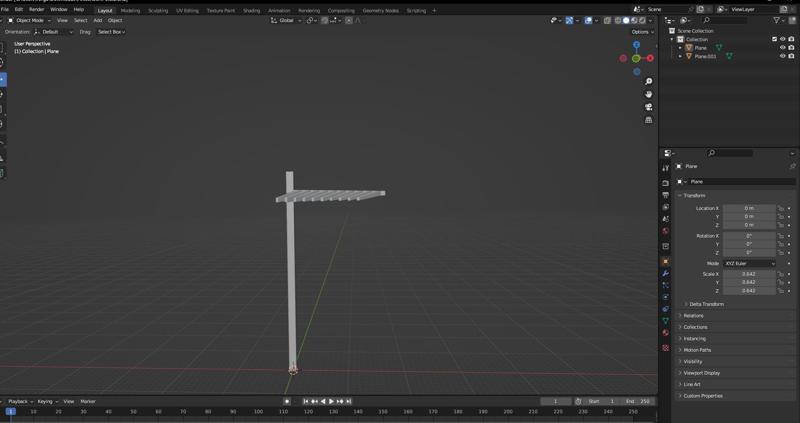Image resolution: width=800 pixels, height=423 pixels.
Task: Click the red X axis on the gizmo
Action: click(x=650, y=58)
